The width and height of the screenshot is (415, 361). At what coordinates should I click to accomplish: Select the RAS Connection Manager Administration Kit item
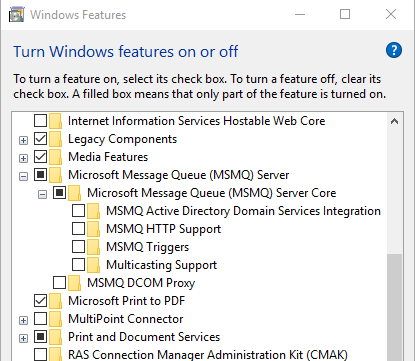point(208,355)
